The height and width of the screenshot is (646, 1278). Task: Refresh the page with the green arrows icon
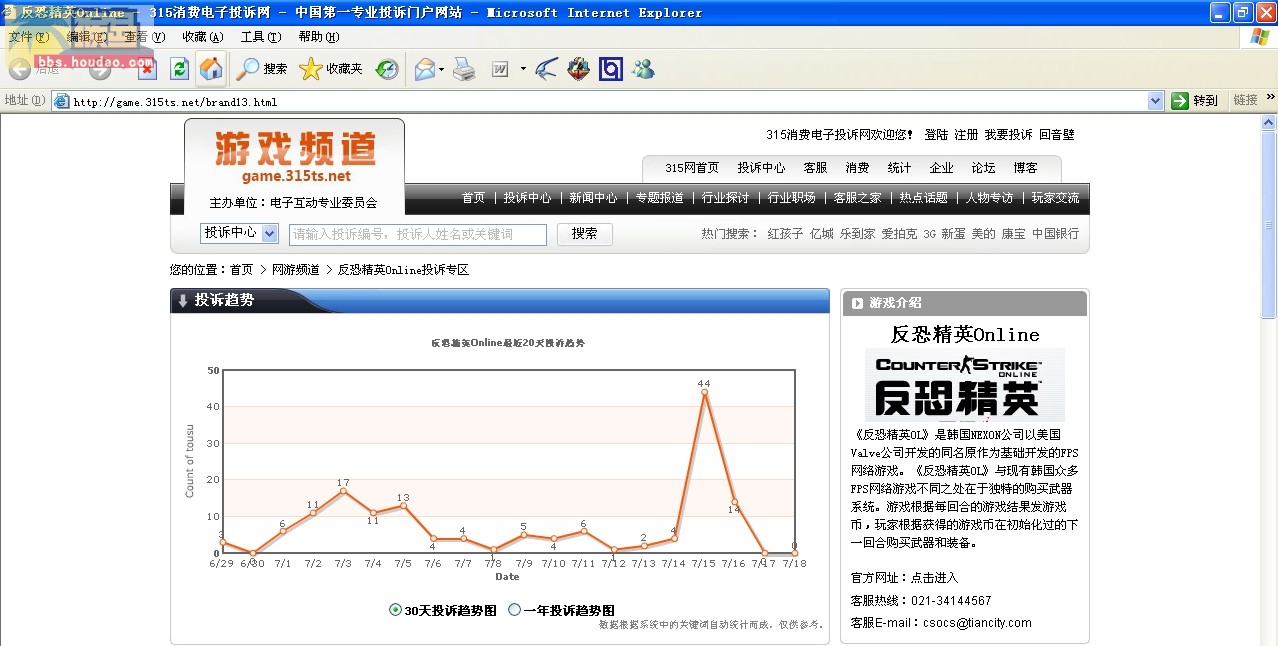coord(179,69)
